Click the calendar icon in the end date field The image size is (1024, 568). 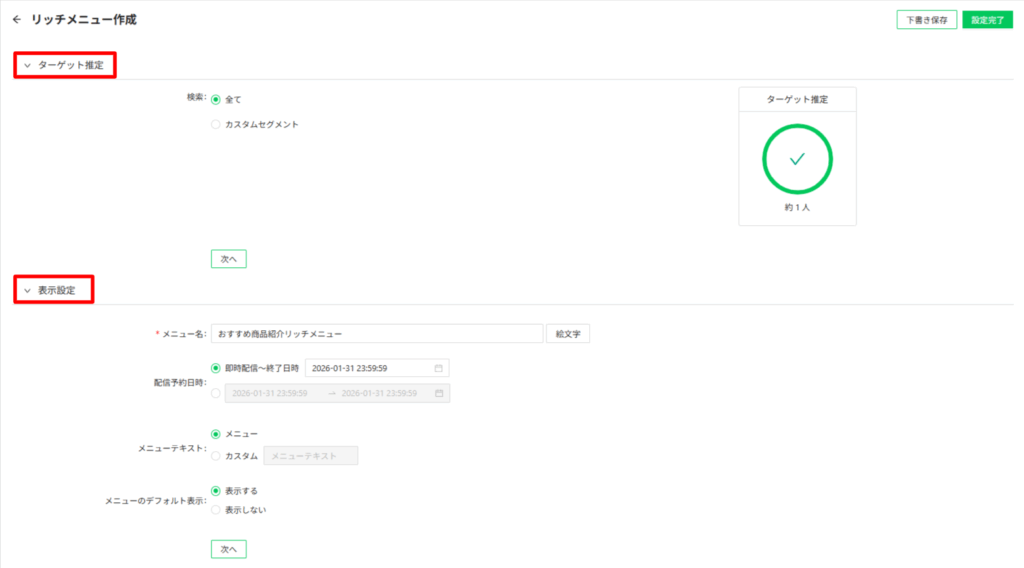(438, 368)
